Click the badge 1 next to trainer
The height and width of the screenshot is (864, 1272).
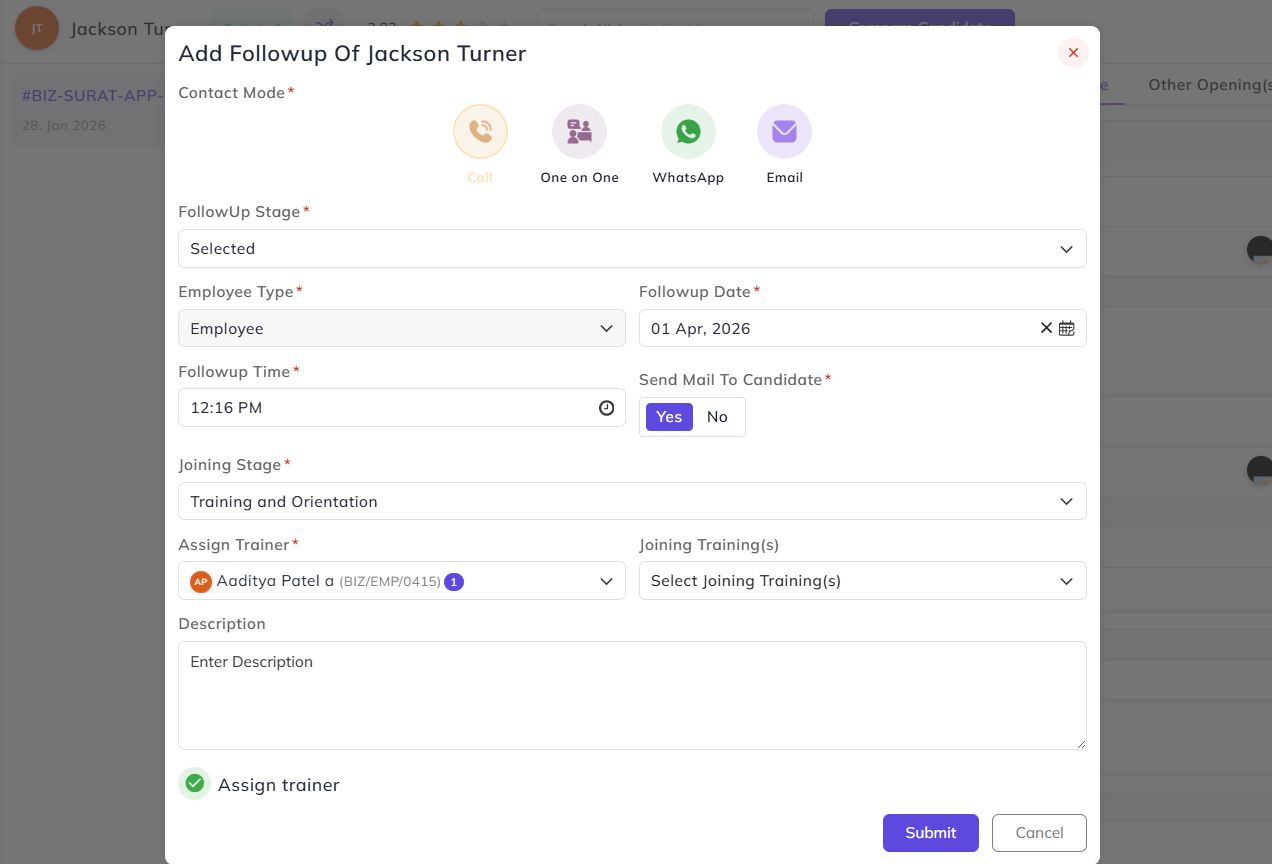[x=454, y=581]
